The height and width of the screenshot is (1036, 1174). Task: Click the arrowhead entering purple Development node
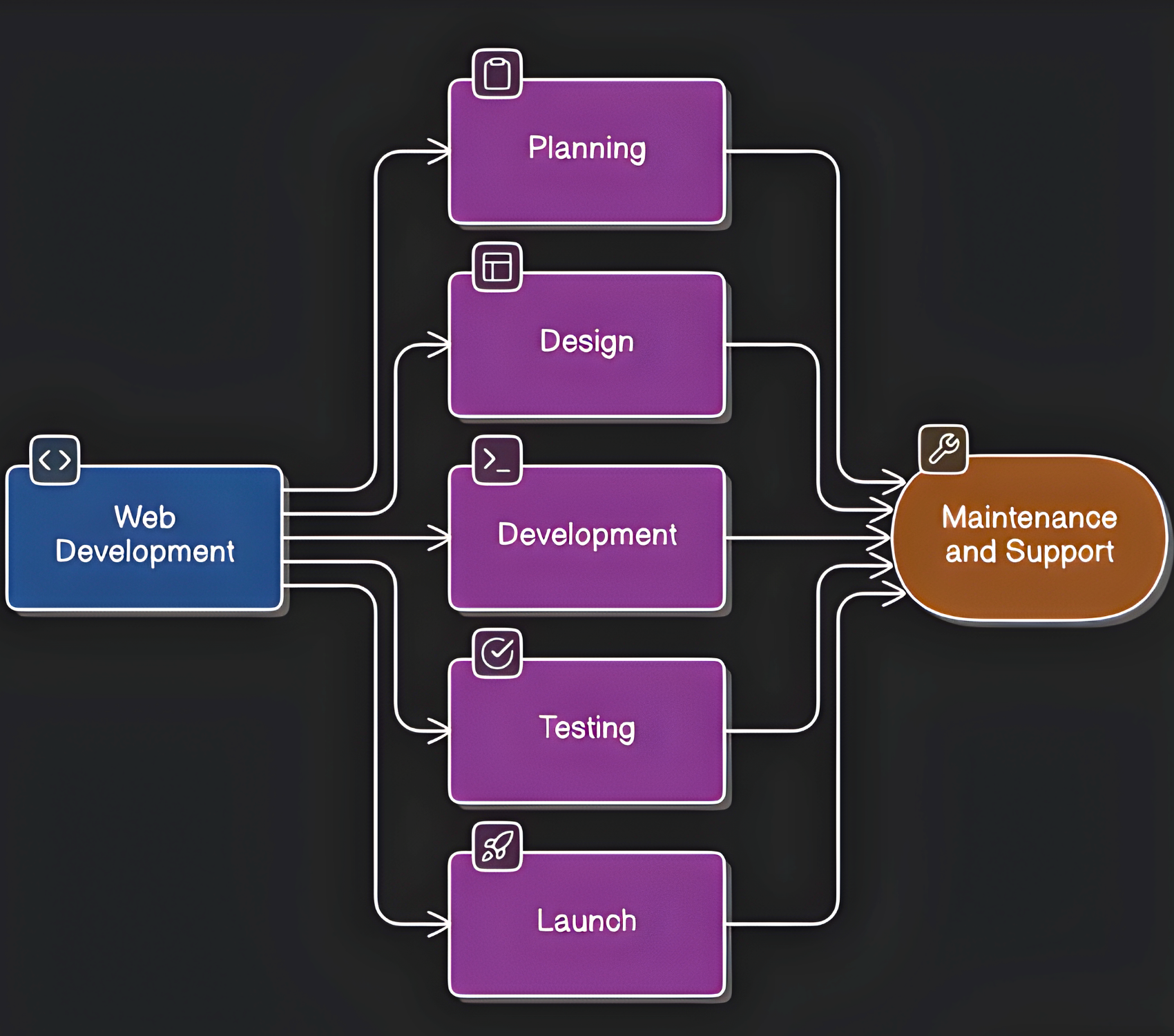pos(439,537)
